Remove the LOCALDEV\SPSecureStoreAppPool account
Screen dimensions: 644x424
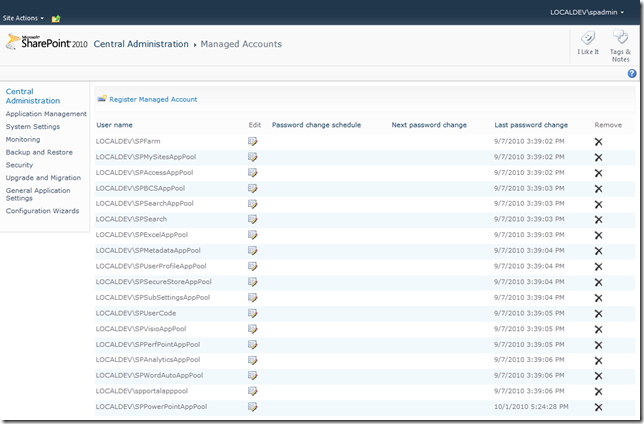point(598,282)
